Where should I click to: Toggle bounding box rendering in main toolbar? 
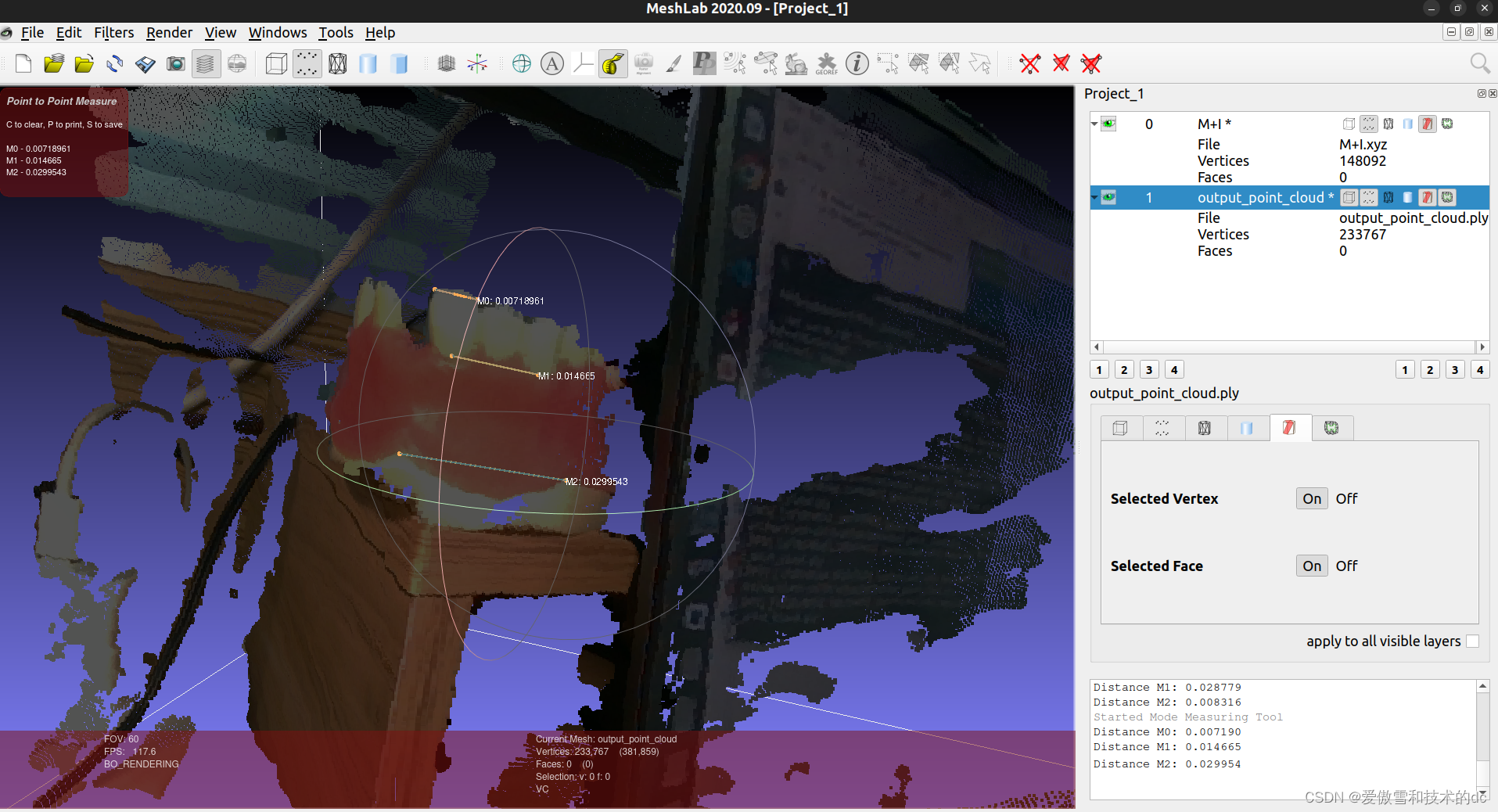point(276,63)
